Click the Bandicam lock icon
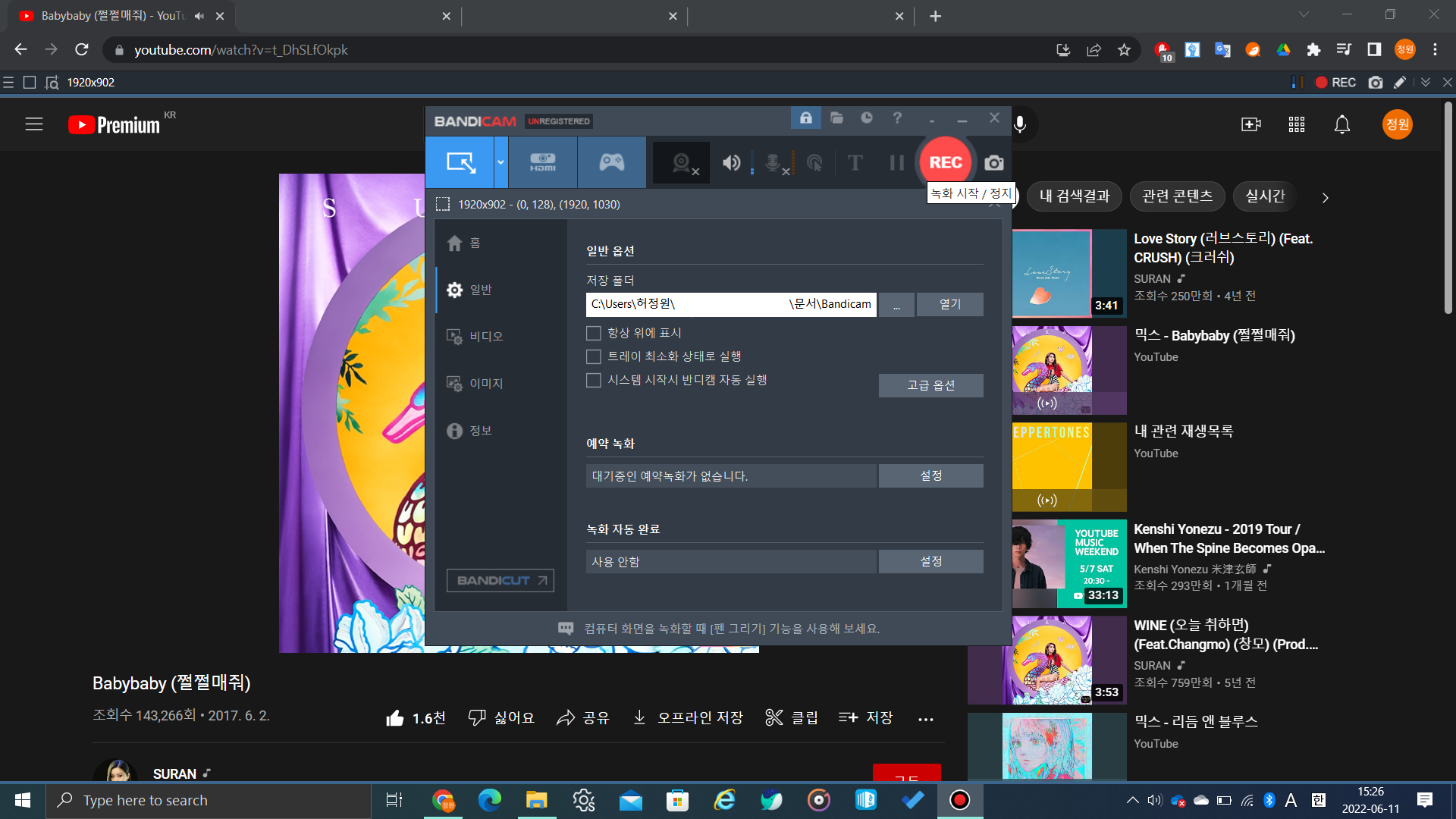Image resolution: width=1456 pixels, height=819 pixels. click(x=805, y=118)
